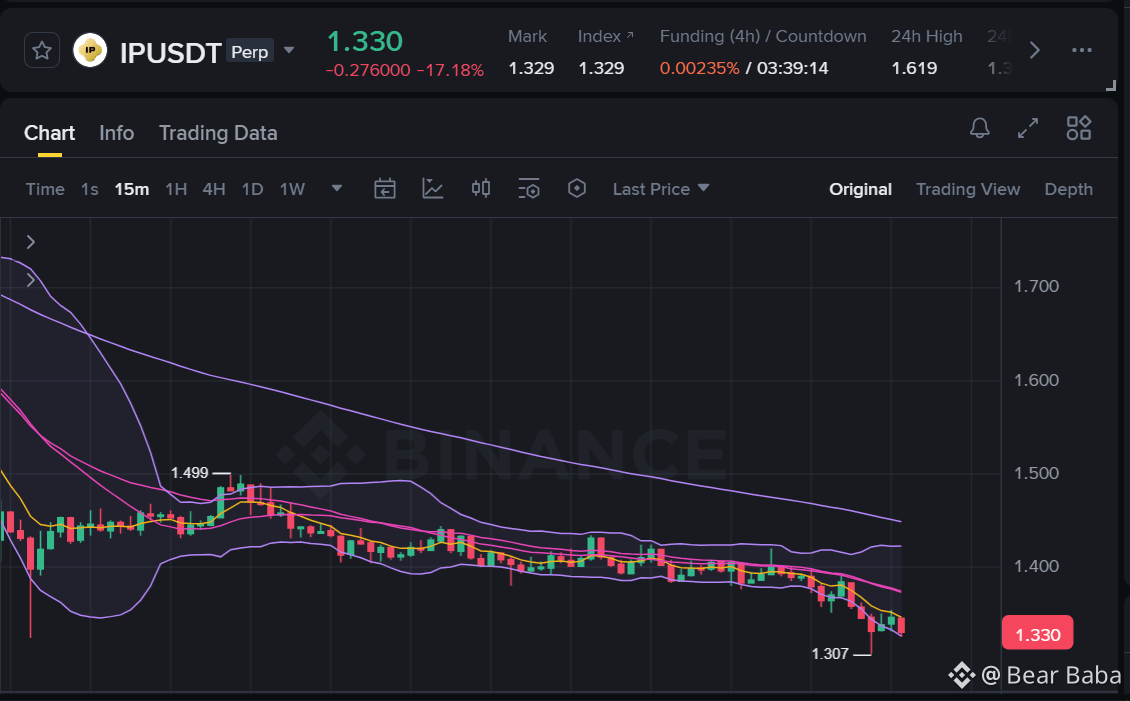Click the 24h High value 1.619
This screenshot has height=701, width=1130.
pyautogui.click(x=914, y=68)
